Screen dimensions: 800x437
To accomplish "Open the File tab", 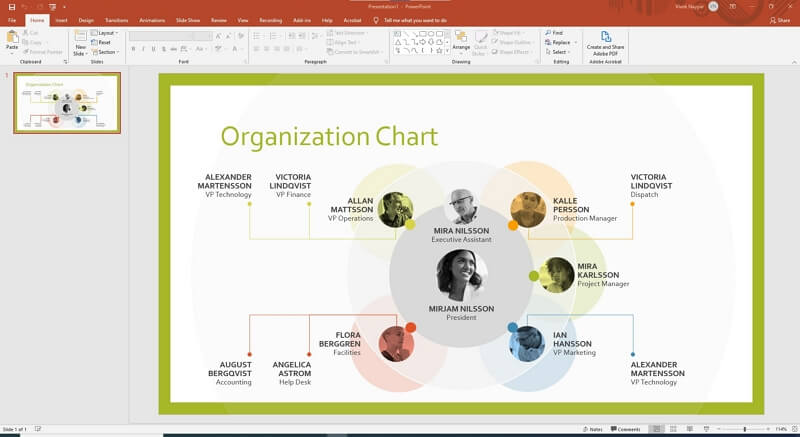I will [12, 20].
